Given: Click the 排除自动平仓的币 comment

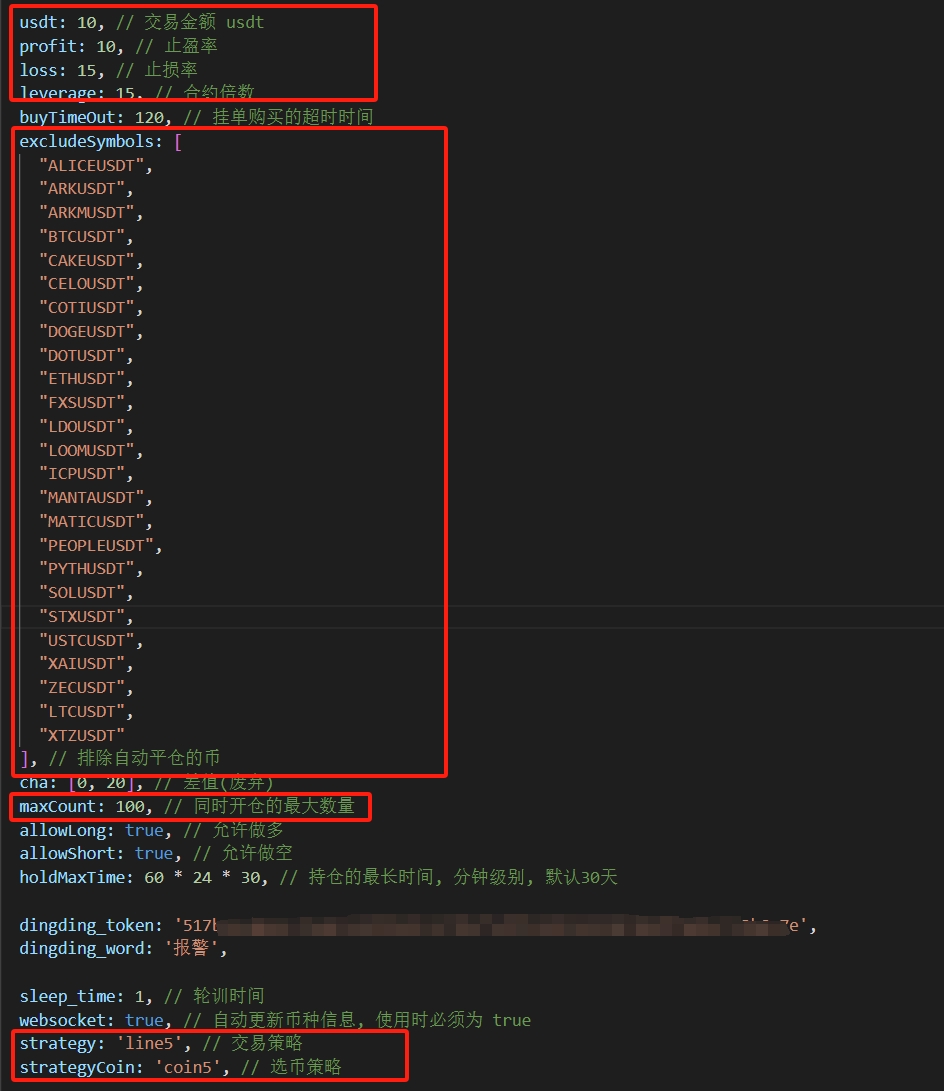Looking at the screenshot, I should tap(134, 758).
